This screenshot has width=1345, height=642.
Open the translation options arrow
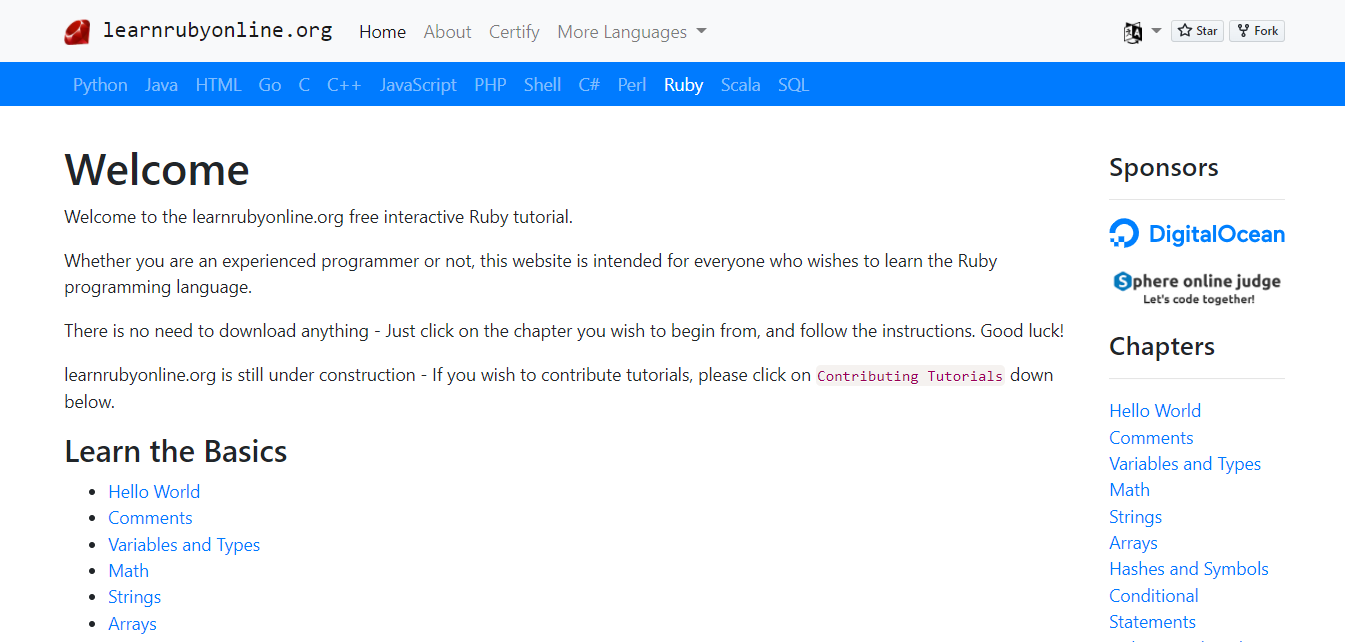(x=1156, y=31)
